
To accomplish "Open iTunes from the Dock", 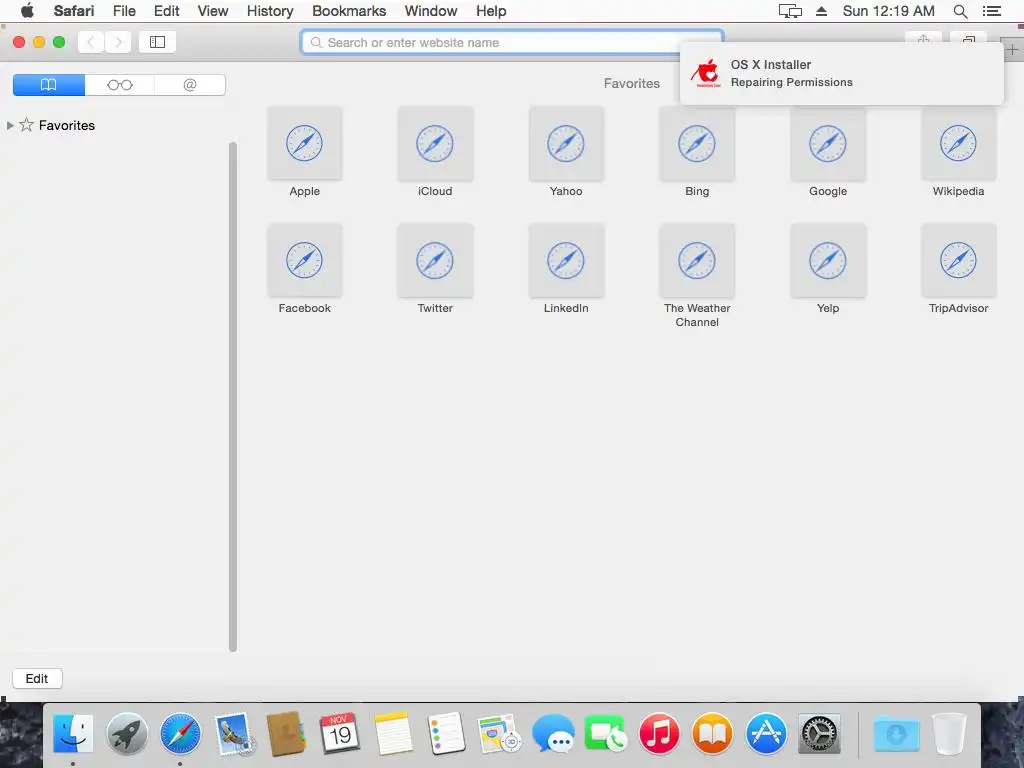I will pyautogui.click(x=659, y=733).
